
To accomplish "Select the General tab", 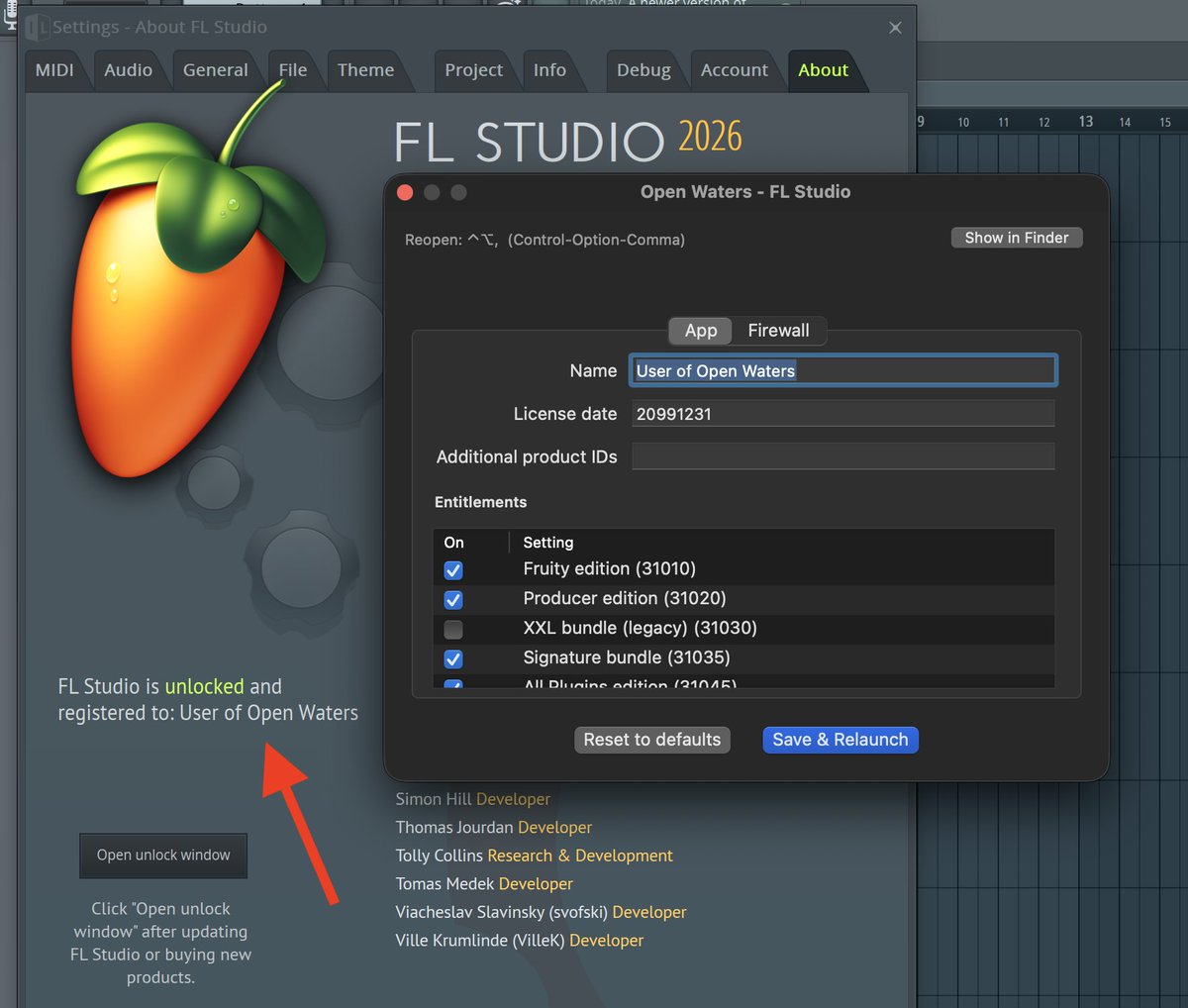I will (215, 70).
